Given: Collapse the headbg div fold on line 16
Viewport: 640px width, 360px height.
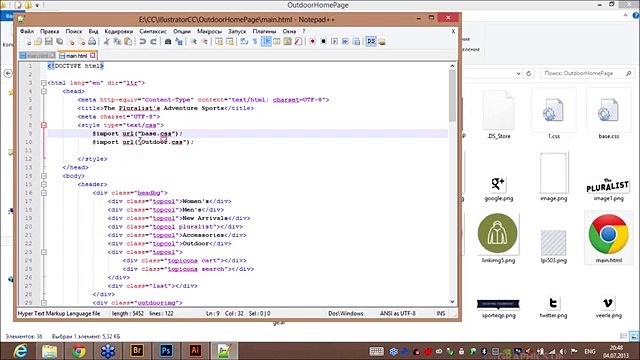Looking at the screenshot, I should coord(44,193).
